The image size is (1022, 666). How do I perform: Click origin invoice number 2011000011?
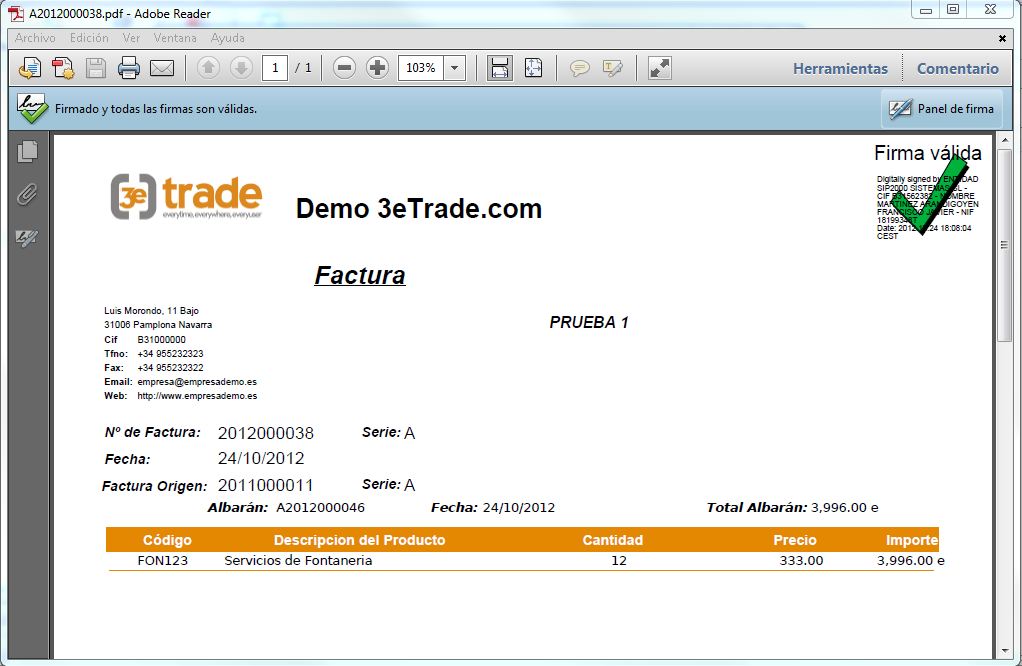coord(266,485)
